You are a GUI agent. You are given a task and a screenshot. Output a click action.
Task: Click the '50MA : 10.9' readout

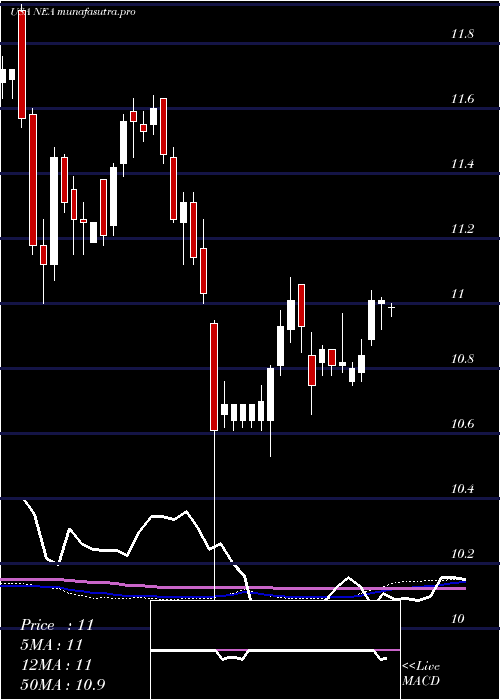(x=63, y=684)
